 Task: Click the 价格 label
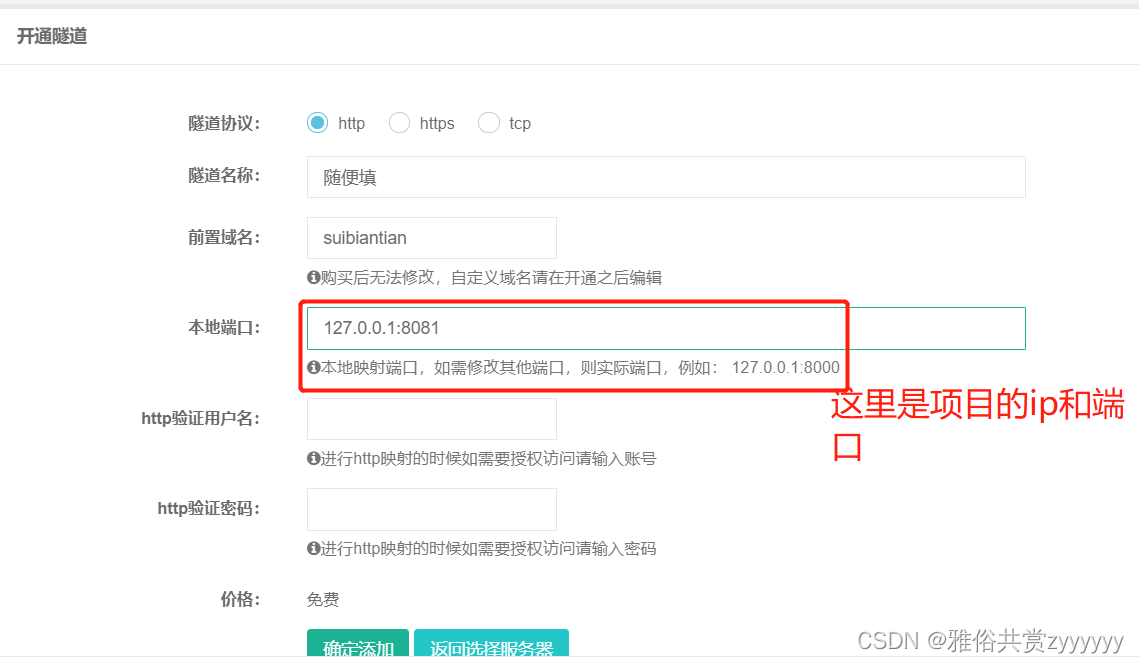point(240,599)
